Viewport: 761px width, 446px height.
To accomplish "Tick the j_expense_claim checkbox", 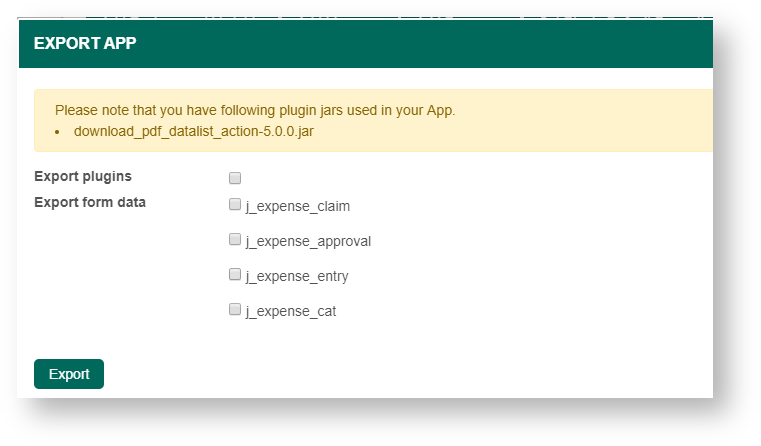I will tap(235, 205).
